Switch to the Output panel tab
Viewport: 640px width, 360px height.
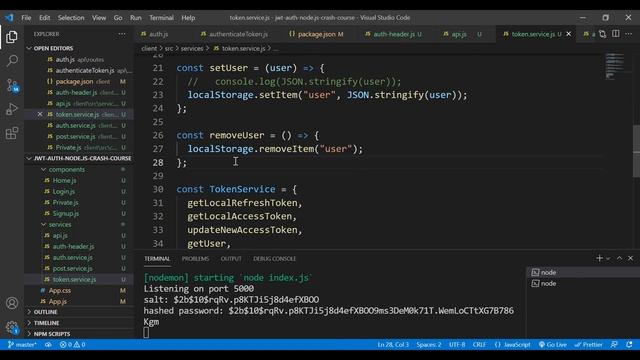pos(231,259)
